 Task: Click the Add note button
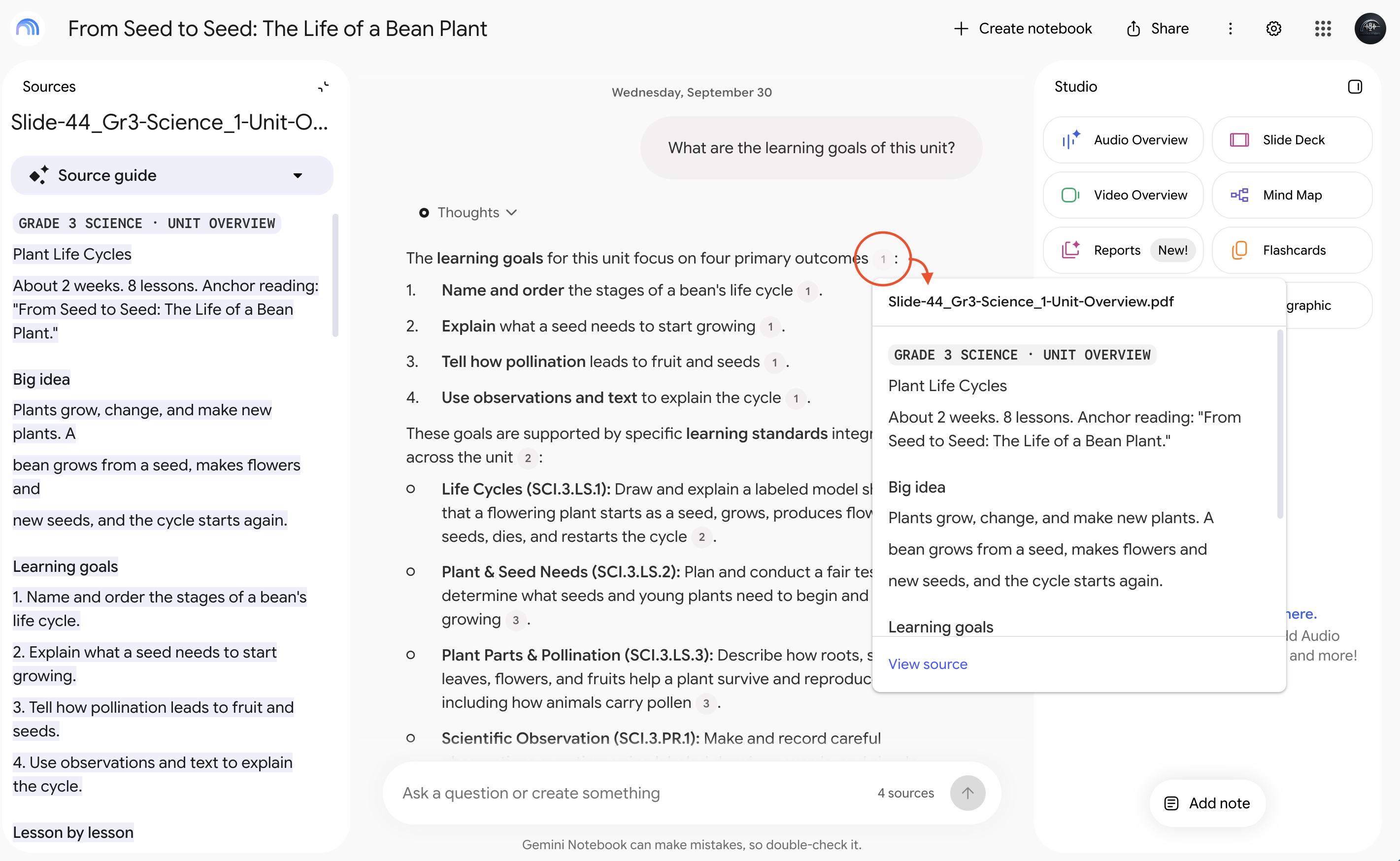point(1207,803)
